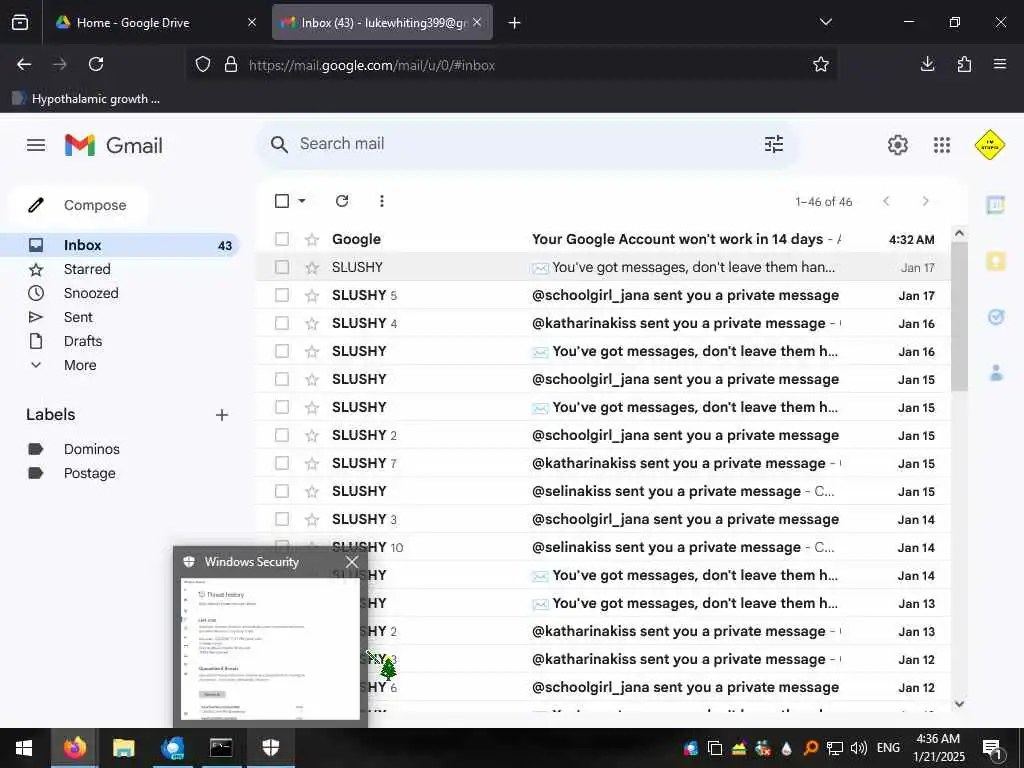Open the Dominos label
The image size is (1024, 768).
pos(91,449)
